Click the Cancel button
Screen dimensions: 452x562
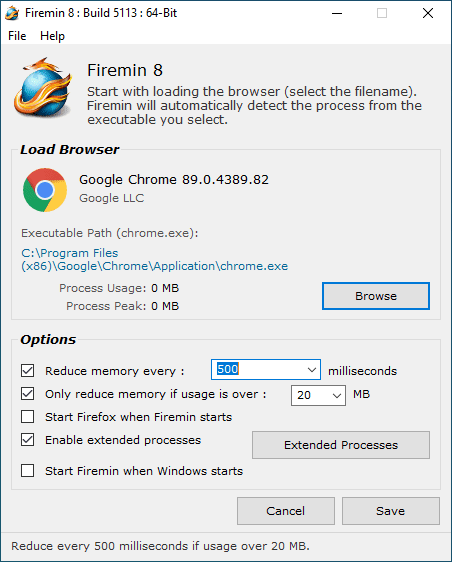tap(286, 511)
